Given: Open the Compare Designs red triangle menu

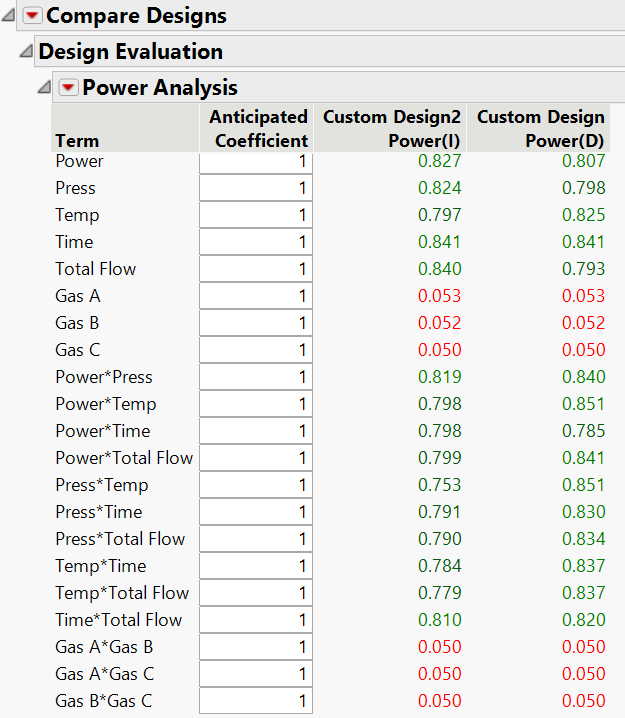Looking at the screenshot, I should pyautogui.click(x=32, y=16).
